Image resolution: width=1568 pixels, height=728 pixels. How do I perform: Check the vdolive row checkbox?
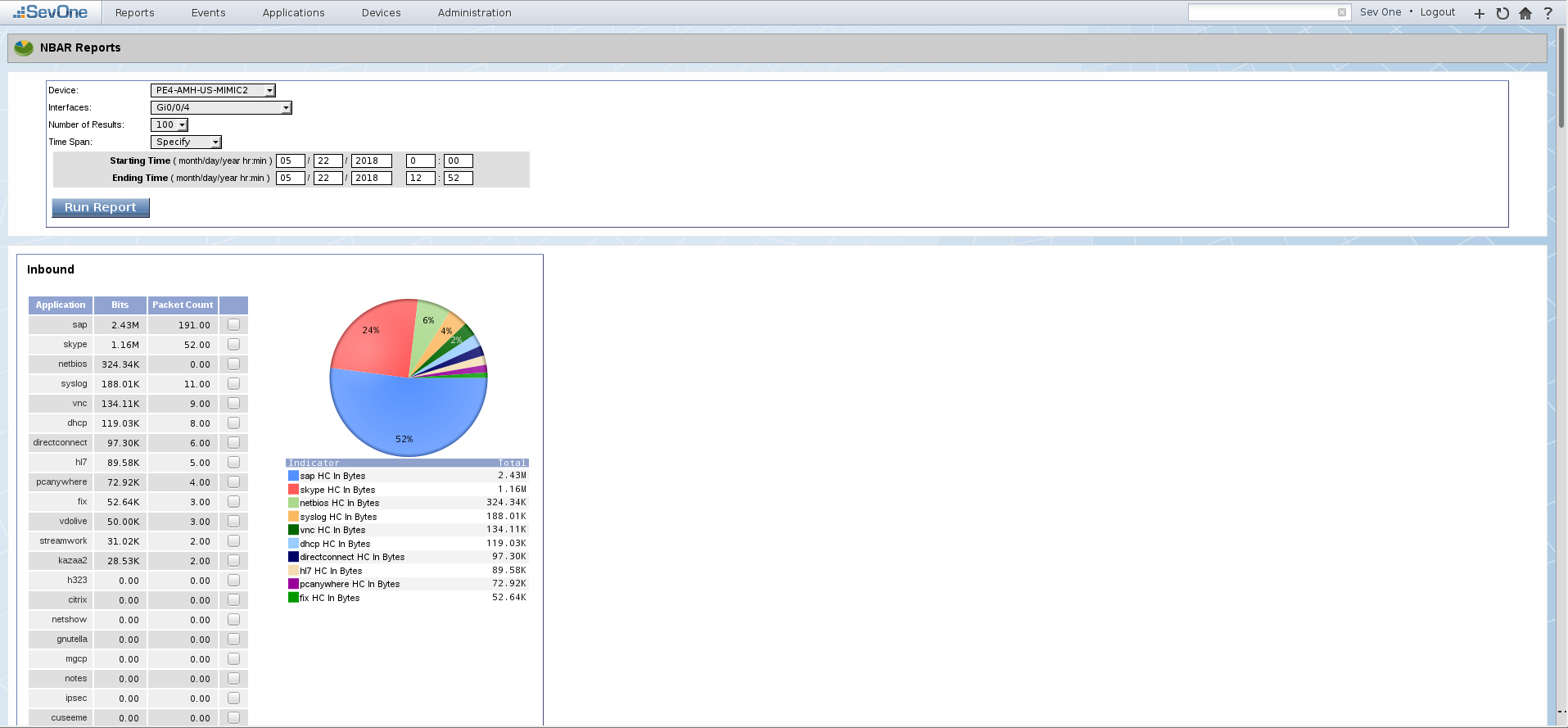pyautogui.click(x=233, y=522)
